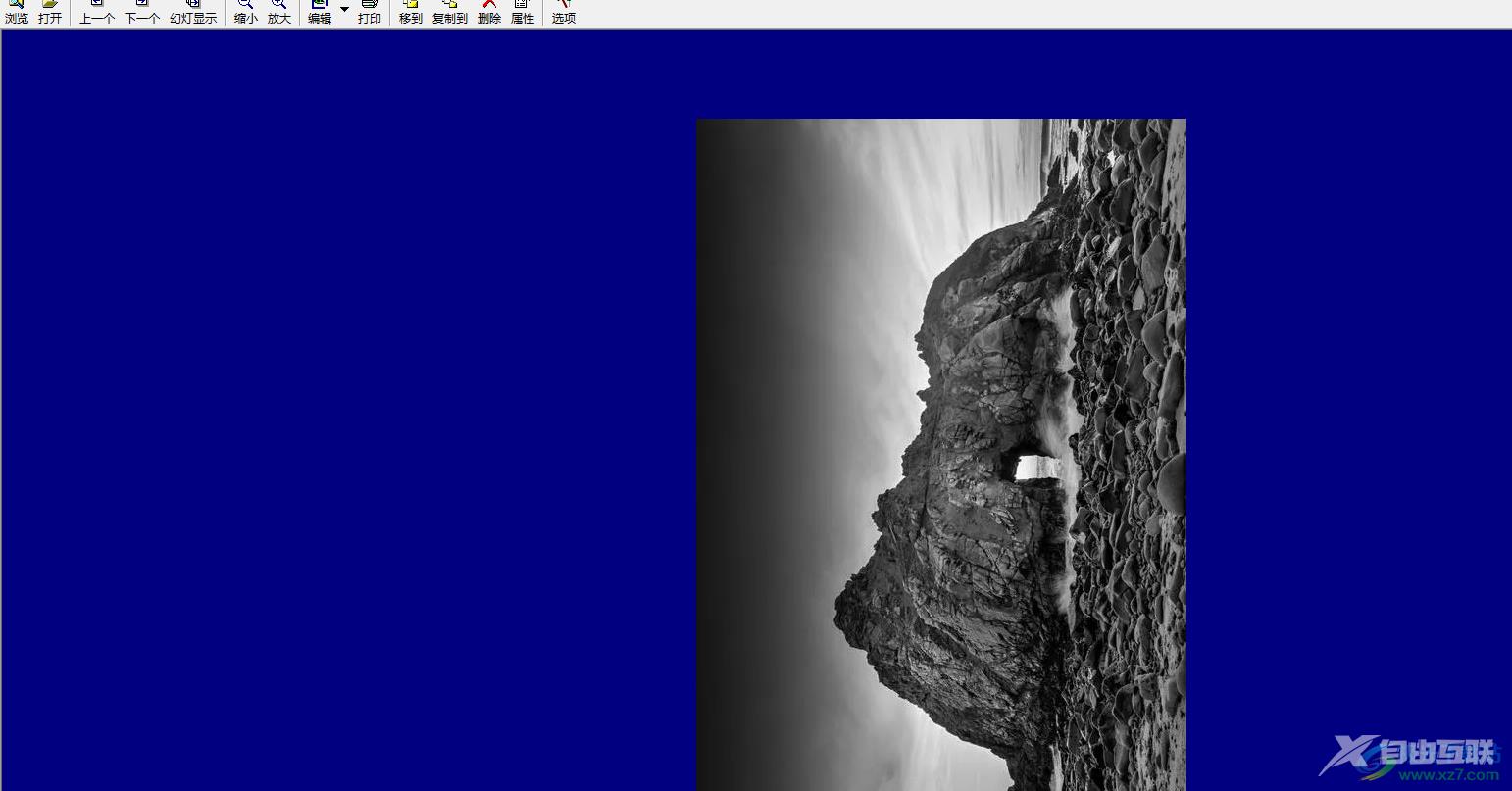The width and height of the screenshot is (1512, 791).
Task: Click the 打开 (Open) toolbar button
Action: [x=50, y=13]
